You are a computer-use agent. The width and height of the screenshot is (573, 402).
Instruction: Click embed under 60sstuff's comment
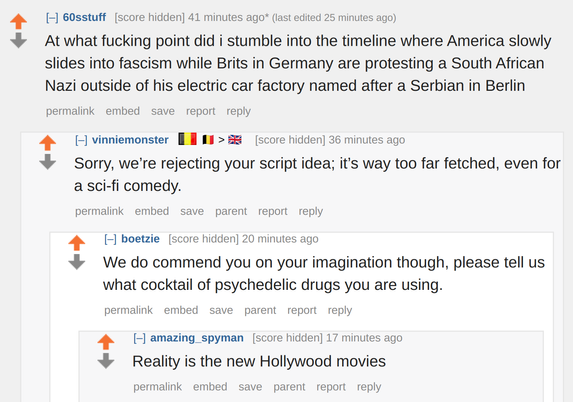(x=122, y=111)
